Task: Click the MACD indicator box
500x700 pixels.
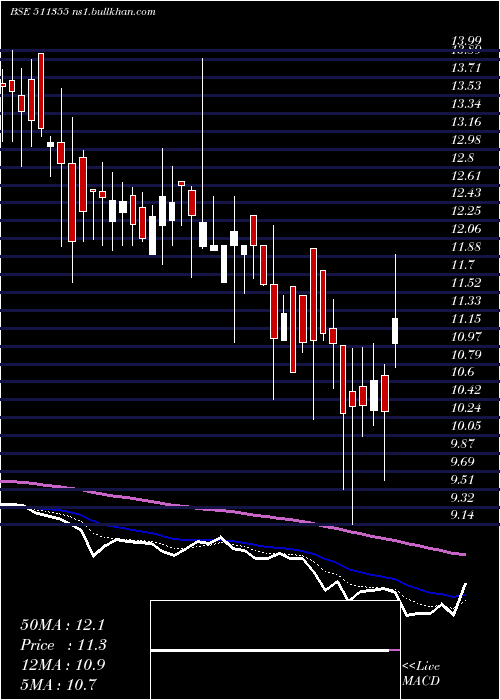Action: click(x=275, y=650)
